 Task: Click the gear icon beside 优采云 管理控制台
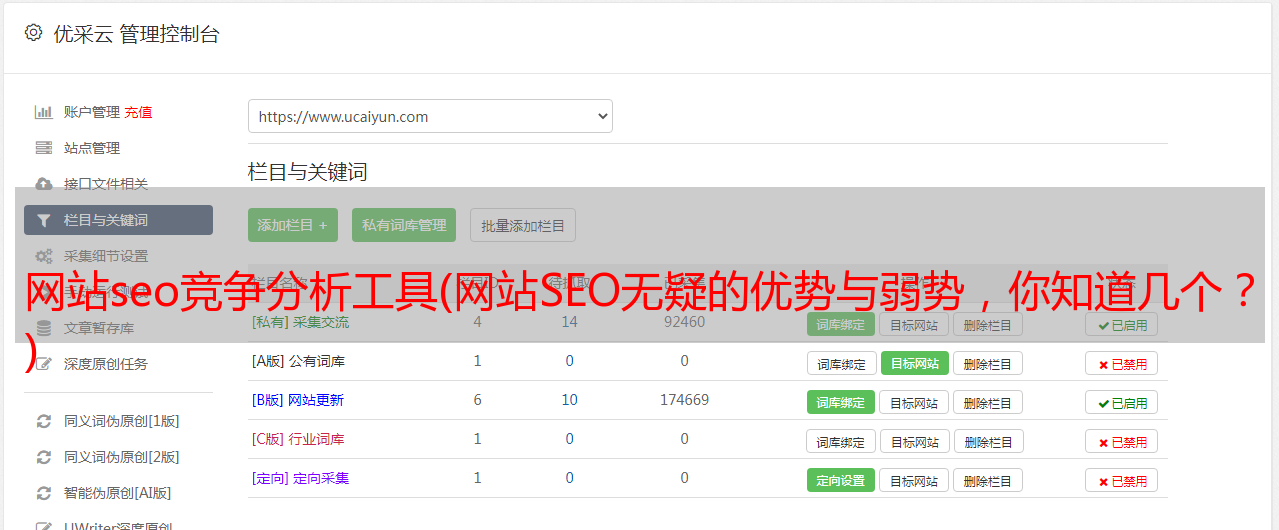[33, 33]
